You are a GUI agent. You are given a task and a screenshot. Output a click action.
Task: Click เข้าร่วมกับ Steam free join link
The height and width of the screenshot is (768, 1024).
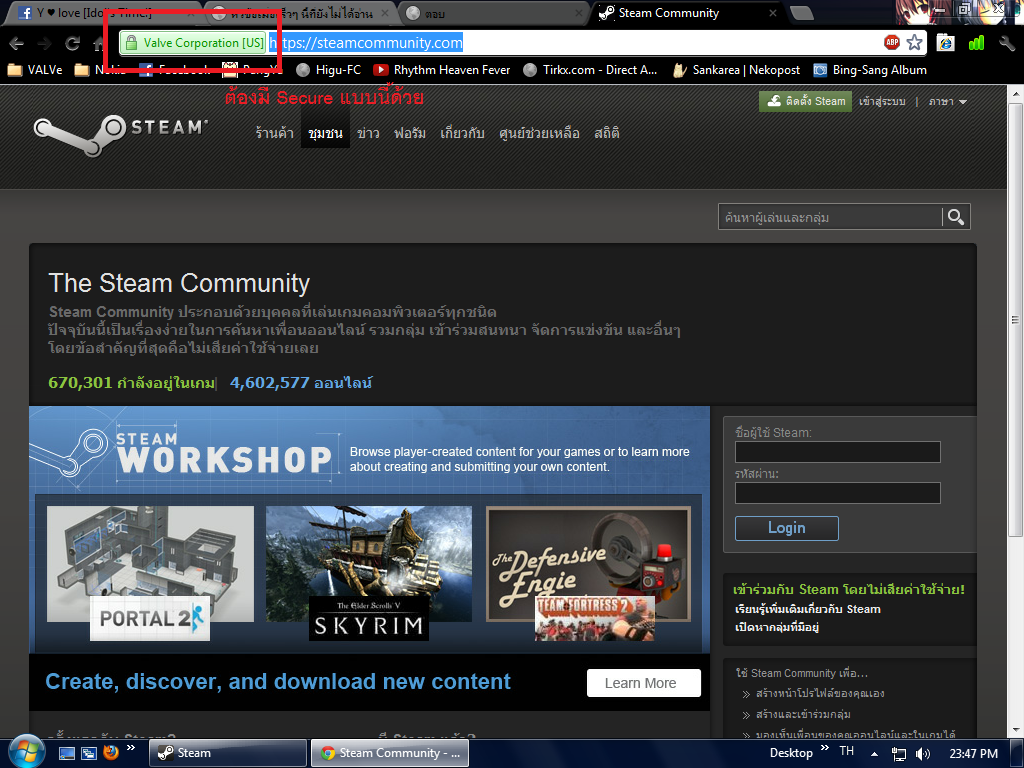(849, 589)
